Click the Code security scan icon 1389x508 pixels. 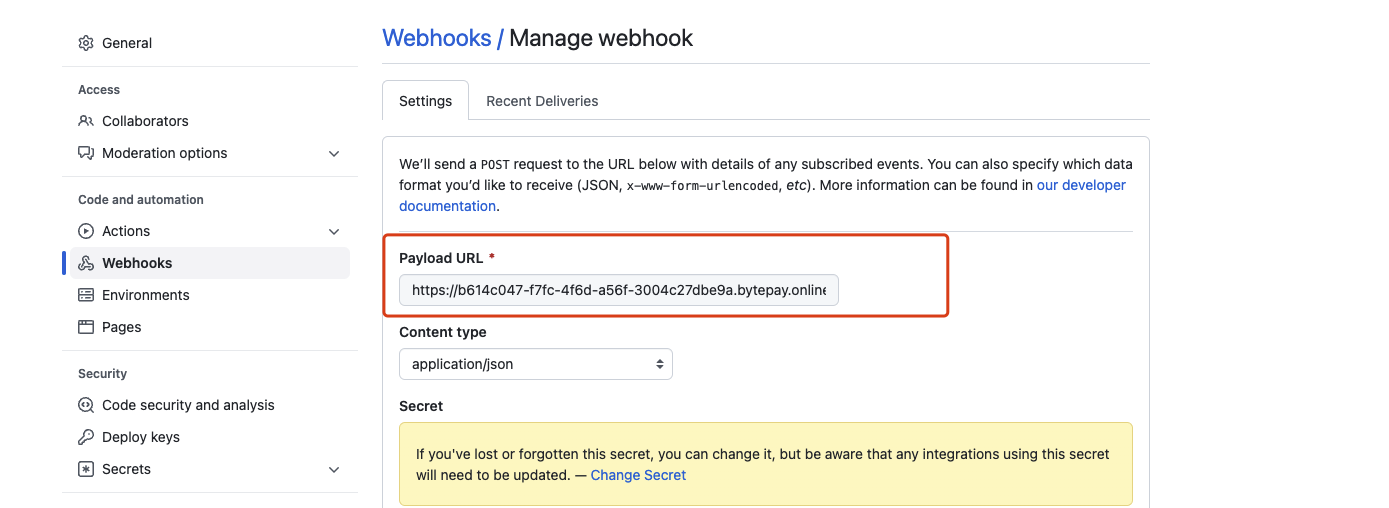pos(86,405)
